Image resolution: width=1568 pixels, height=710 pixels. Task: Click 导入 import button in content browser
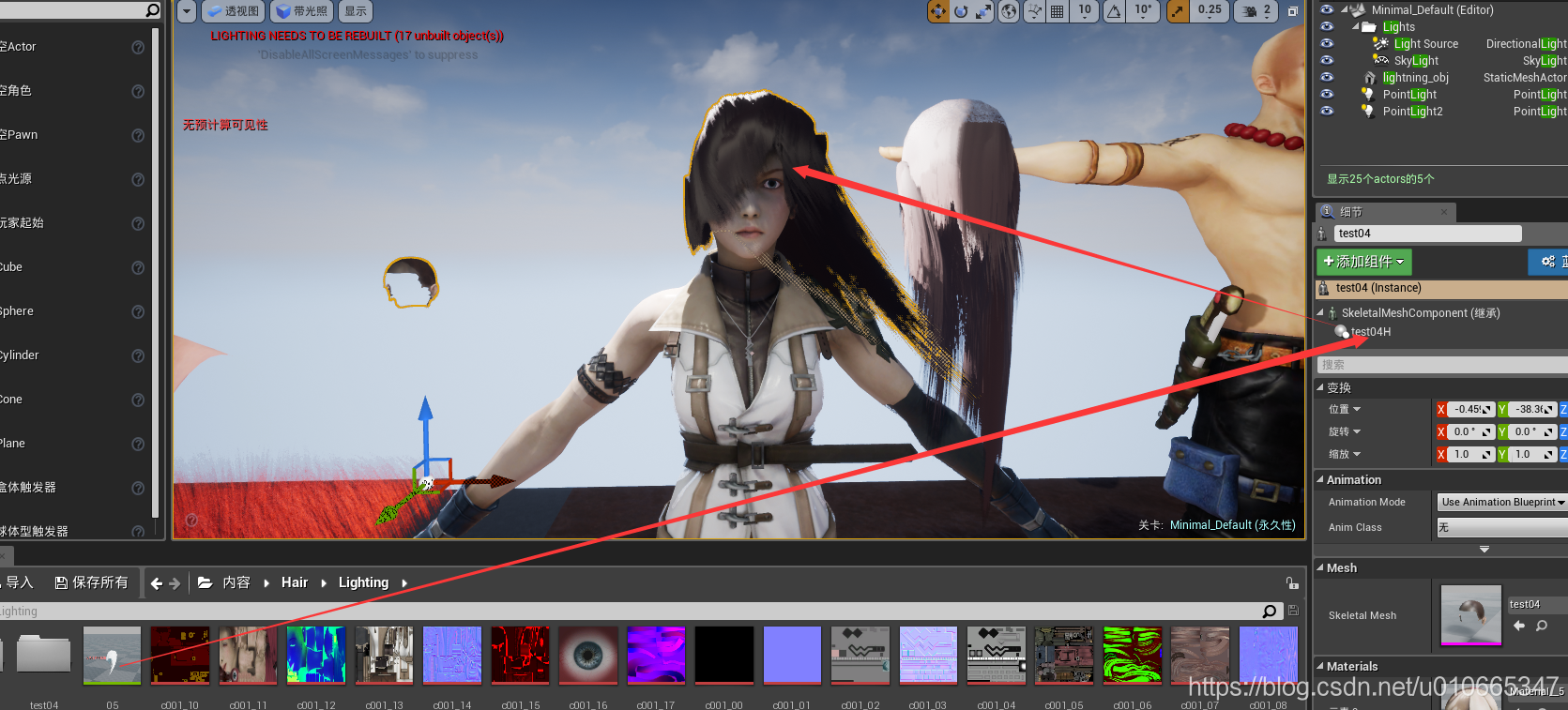[x=18, y=582]
